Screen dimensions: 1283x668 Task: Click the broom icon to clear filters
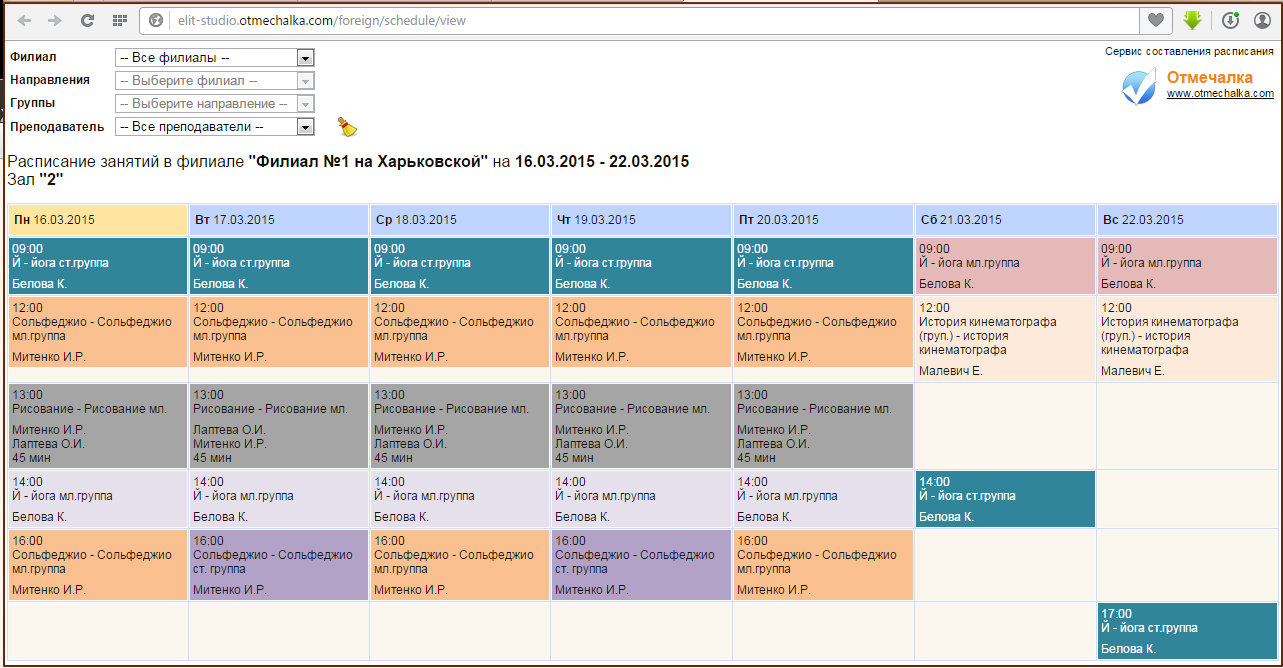pos(346,126)
